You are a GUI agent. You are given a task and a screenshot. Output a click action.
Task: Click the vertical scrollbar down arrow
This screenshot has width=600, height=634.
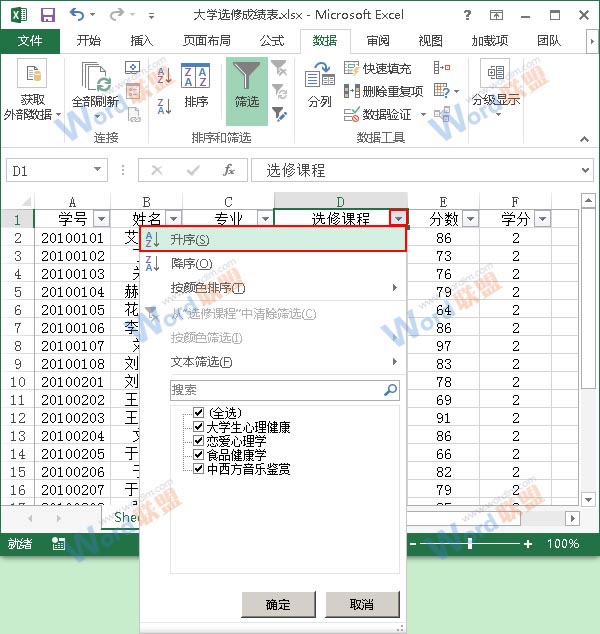[x=588, y=499]
